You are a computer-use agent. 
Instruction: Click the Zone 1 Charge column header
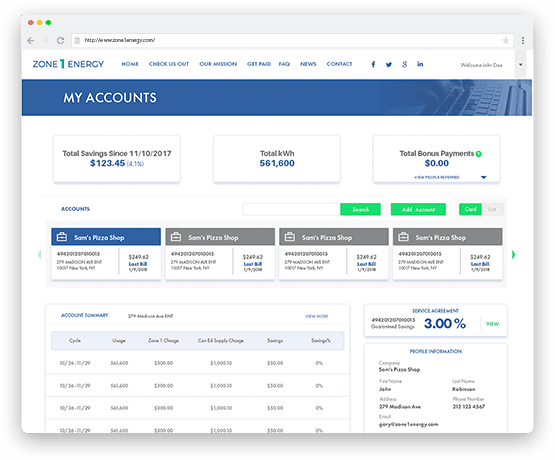click(164, 341)
